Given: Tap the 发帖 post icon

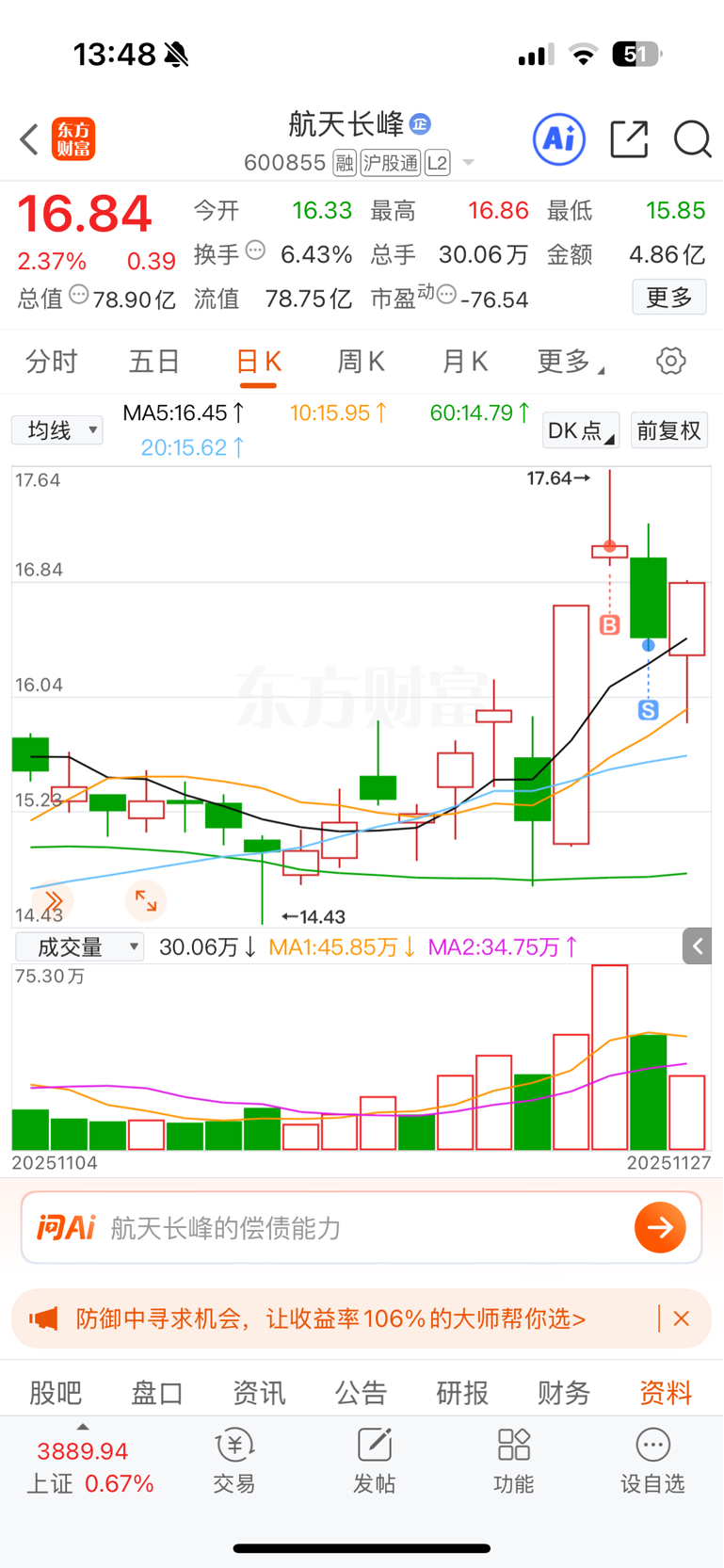Looking at the screenshot, I should (x=374, y=1461).
